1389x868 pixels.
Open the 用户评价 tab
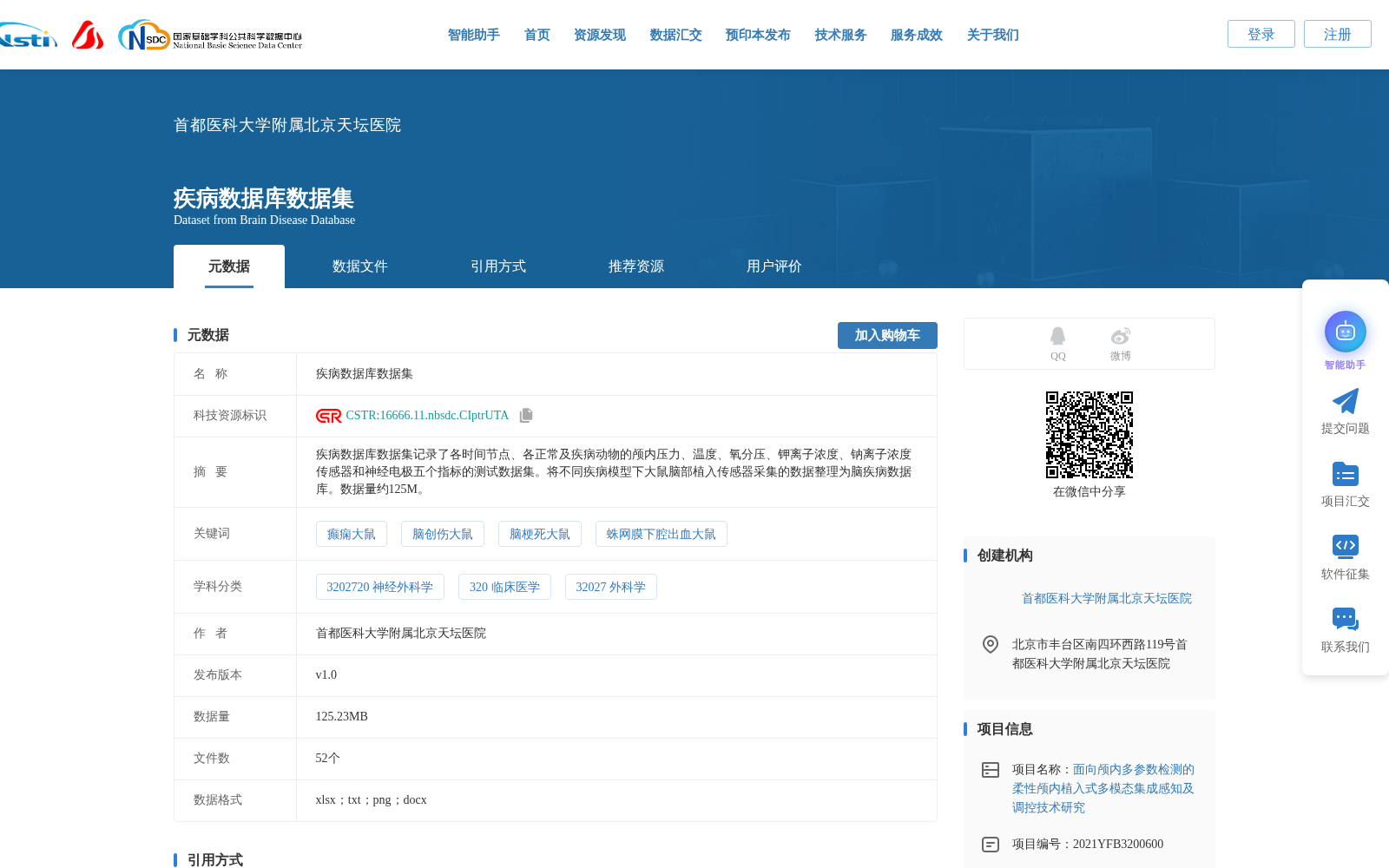(x=773, y=266)
